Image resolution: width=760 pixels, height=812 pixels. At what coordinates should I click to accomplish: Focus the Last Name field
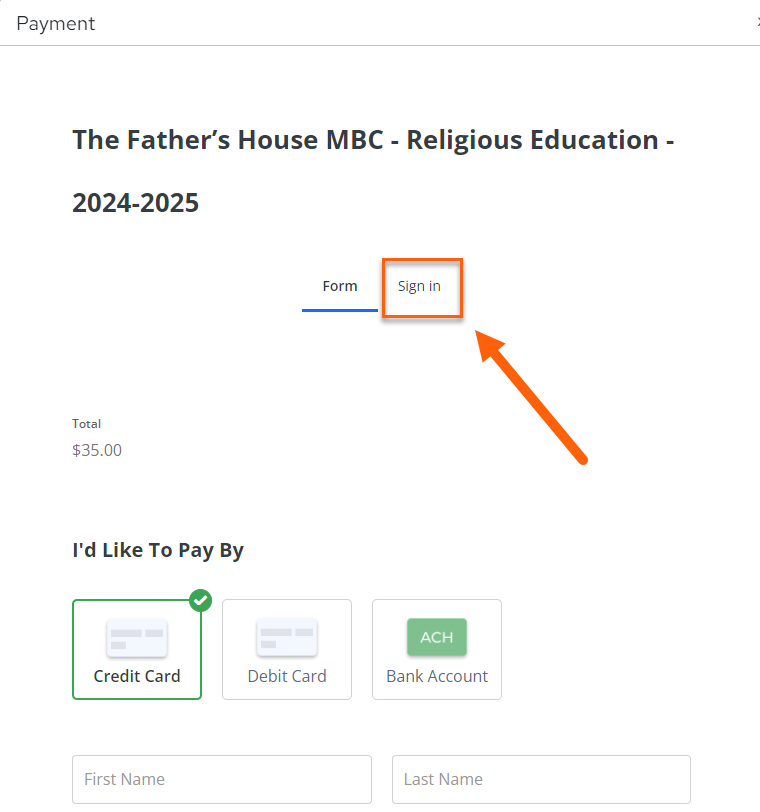(x=541, y=779)
